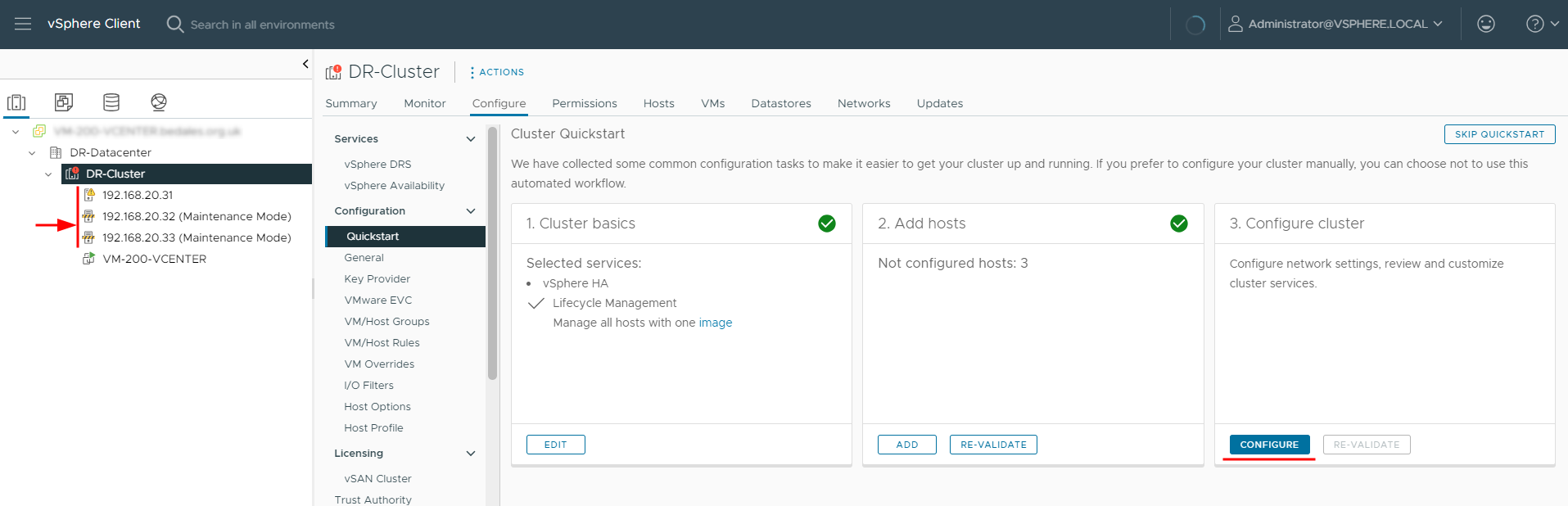The height and width of the screenshot is (506, 1568).
Task: Select host 192.168.20.31 in tree
Action: 138,195
